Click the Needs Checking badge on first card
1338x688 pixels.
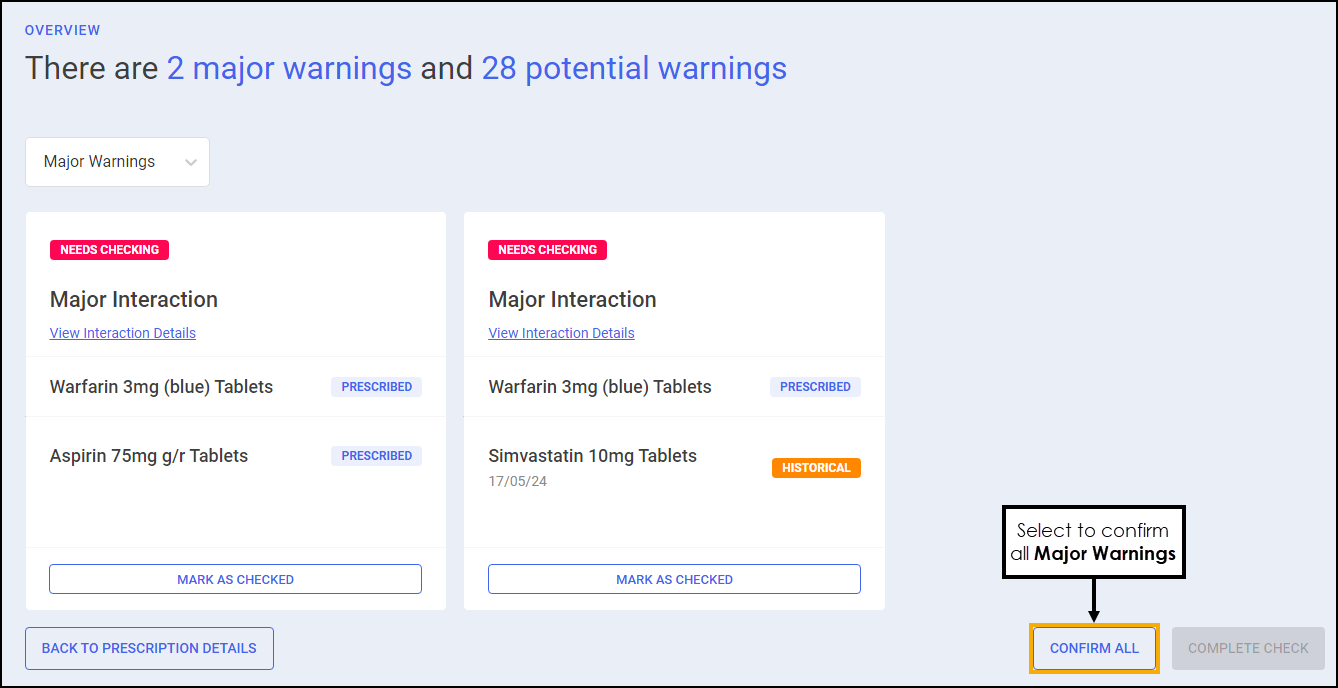109,250
